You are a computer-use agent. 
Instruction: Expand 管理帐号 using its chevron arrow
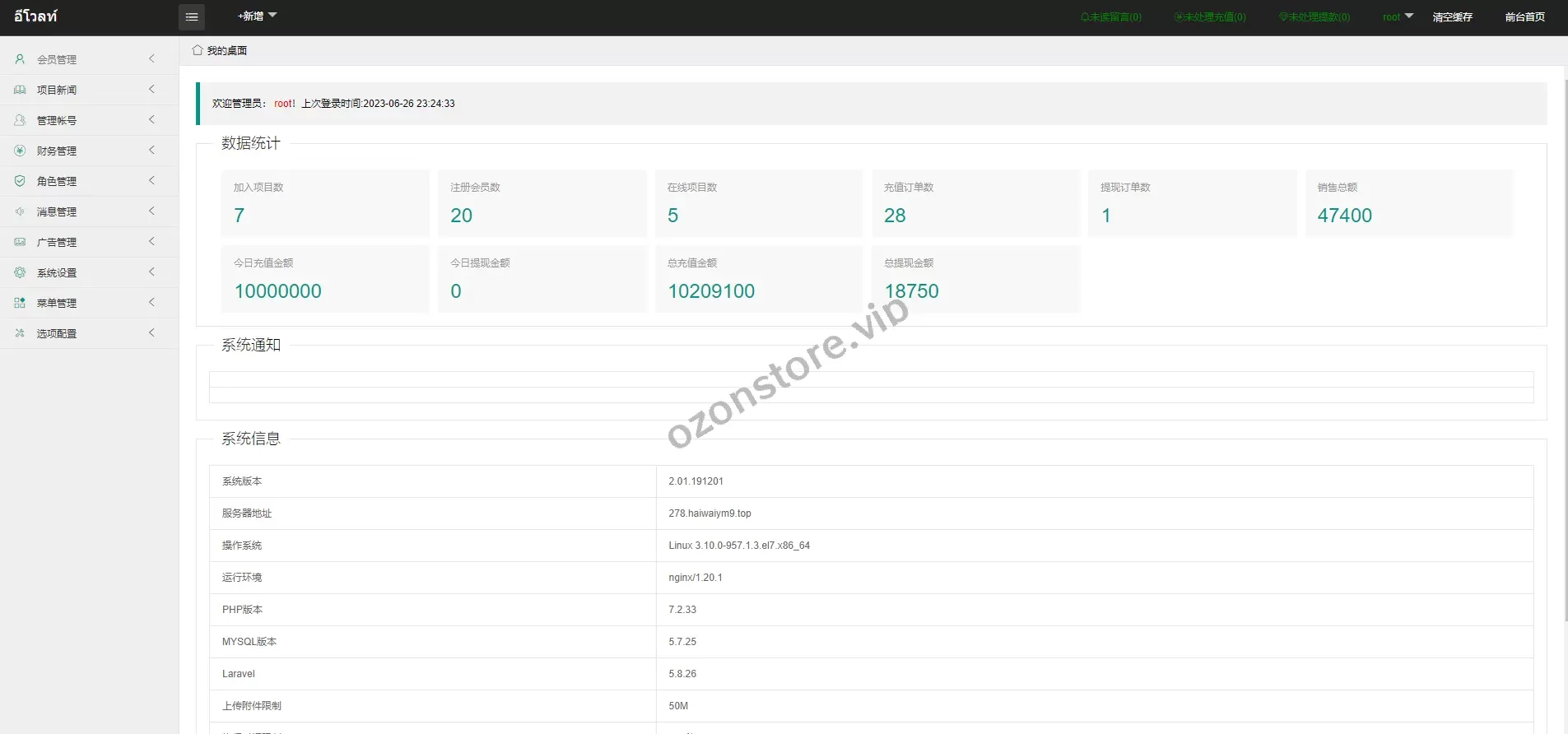coord(151,120)
